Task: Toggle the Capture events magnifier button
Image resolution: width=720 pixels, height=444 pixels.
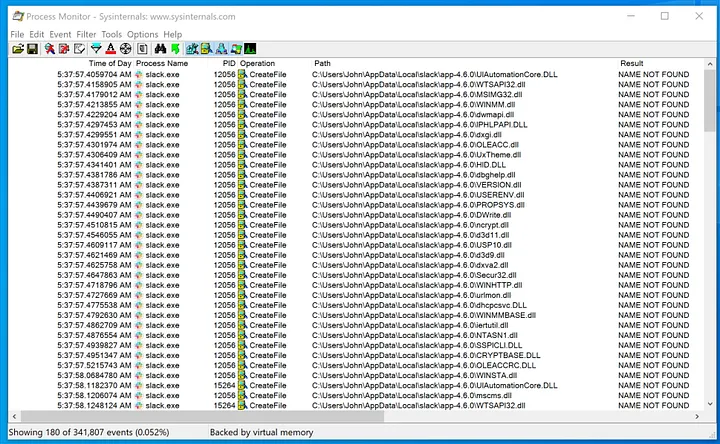Action: tap(49, 48)
